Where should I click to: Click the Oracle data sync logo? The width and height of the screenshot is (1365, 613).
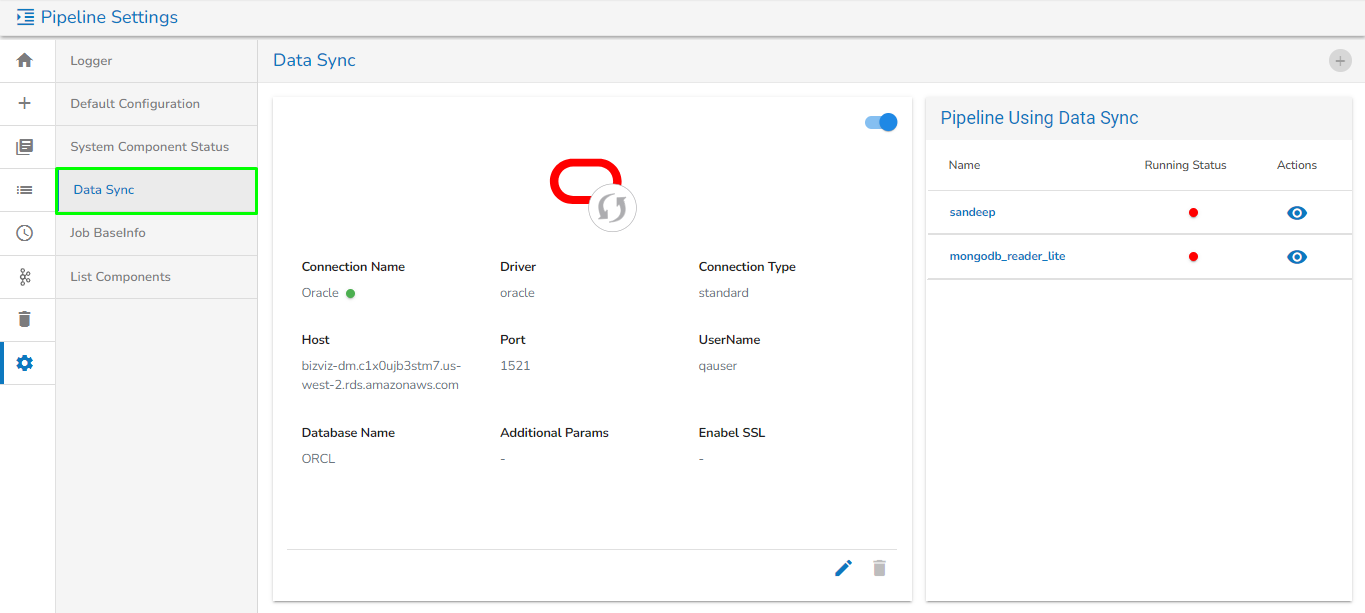pos(592,193)
